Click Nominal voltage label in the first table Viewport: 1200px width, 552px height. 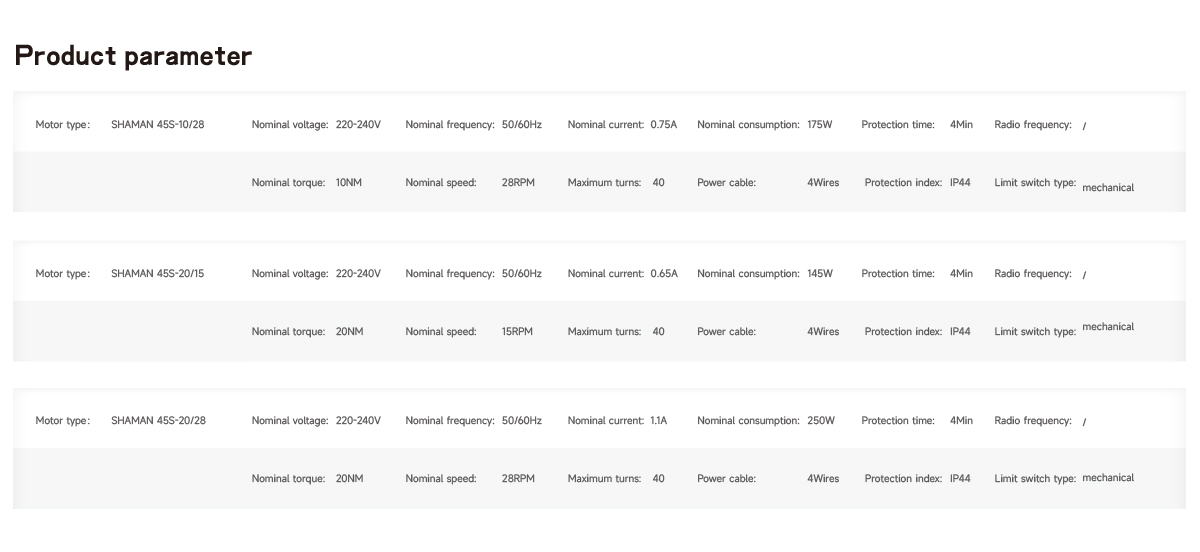(290, 125)
